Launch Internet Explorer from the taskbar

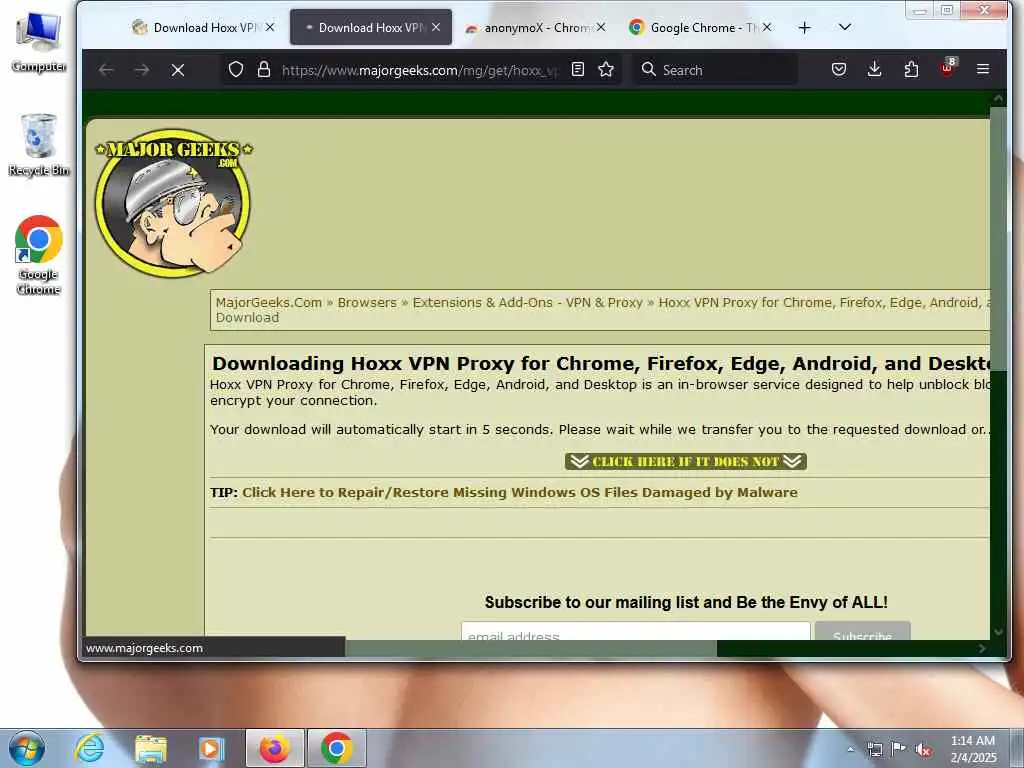click(x=89, y=748)
